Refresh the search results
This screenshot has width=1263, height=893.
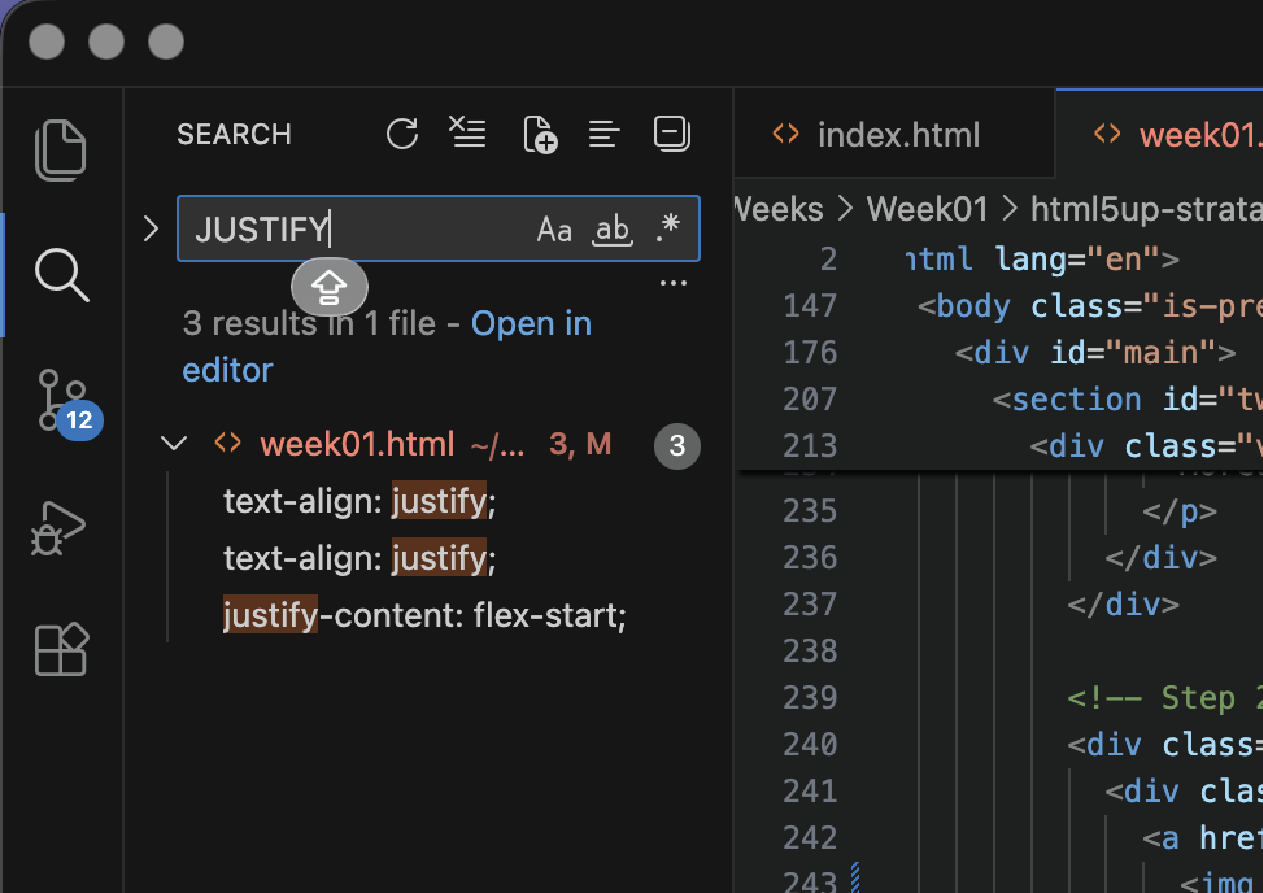click(402, 133)
